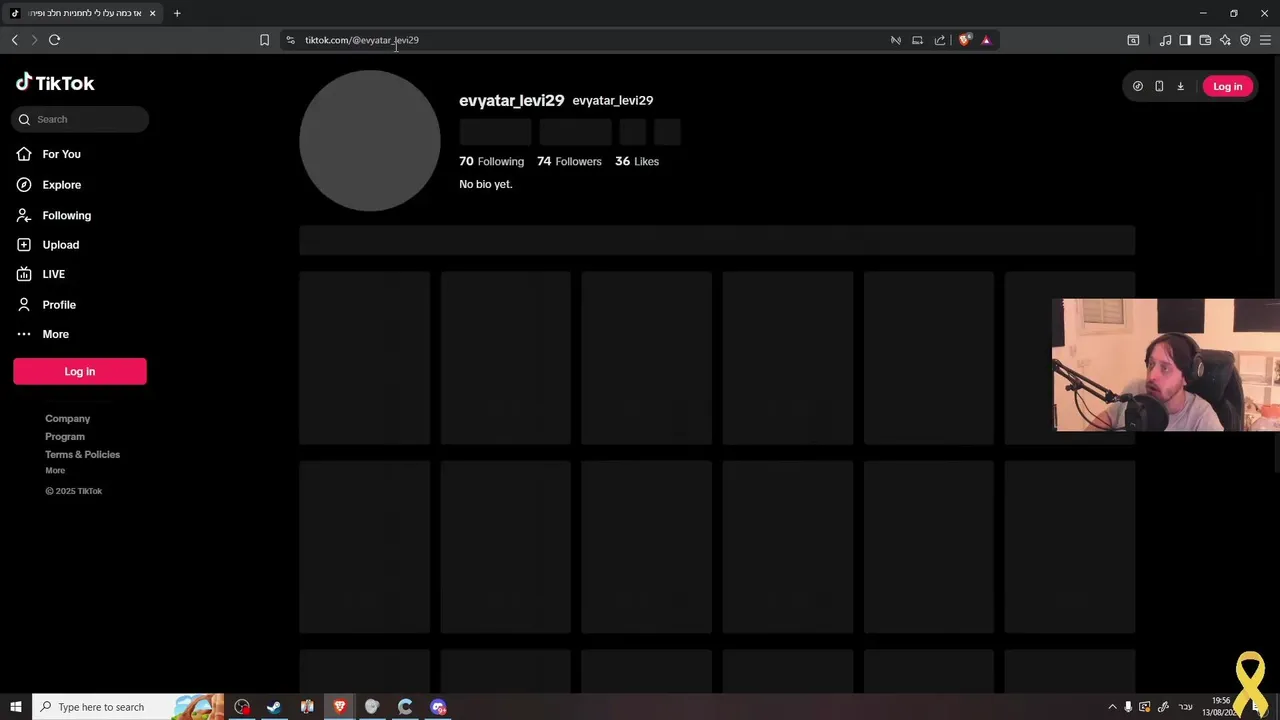Reload the page with the refresh icon
The image size is (1280, 720).
54,40
